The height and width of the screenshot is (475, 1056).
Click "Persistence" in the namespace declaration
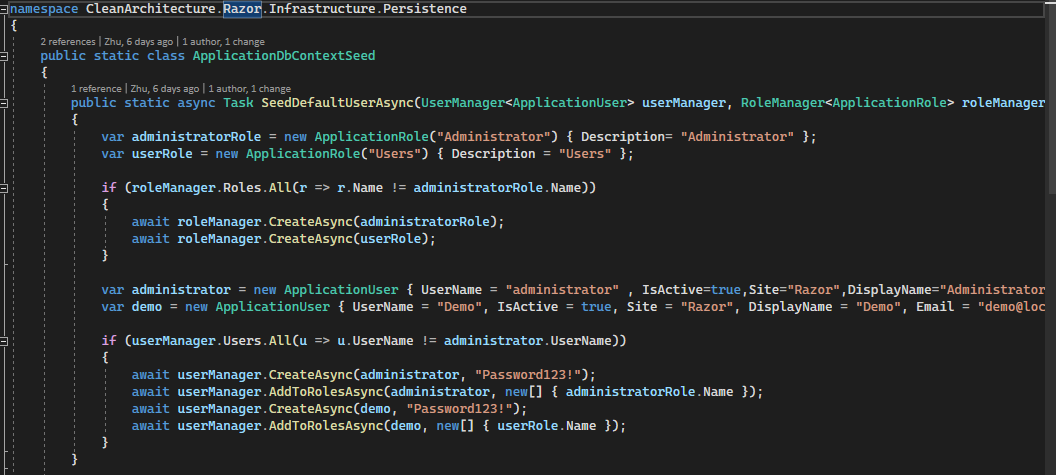(425, 9)
